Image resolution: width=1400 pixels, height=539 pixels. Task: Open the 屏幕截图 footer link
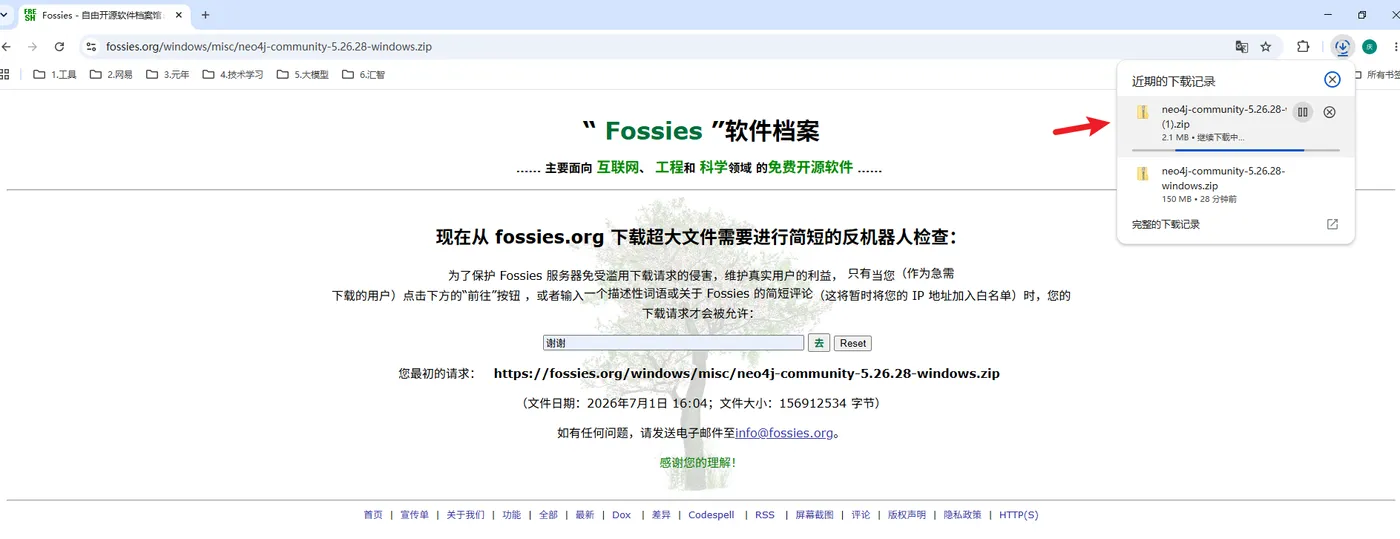tap(814, 515)
